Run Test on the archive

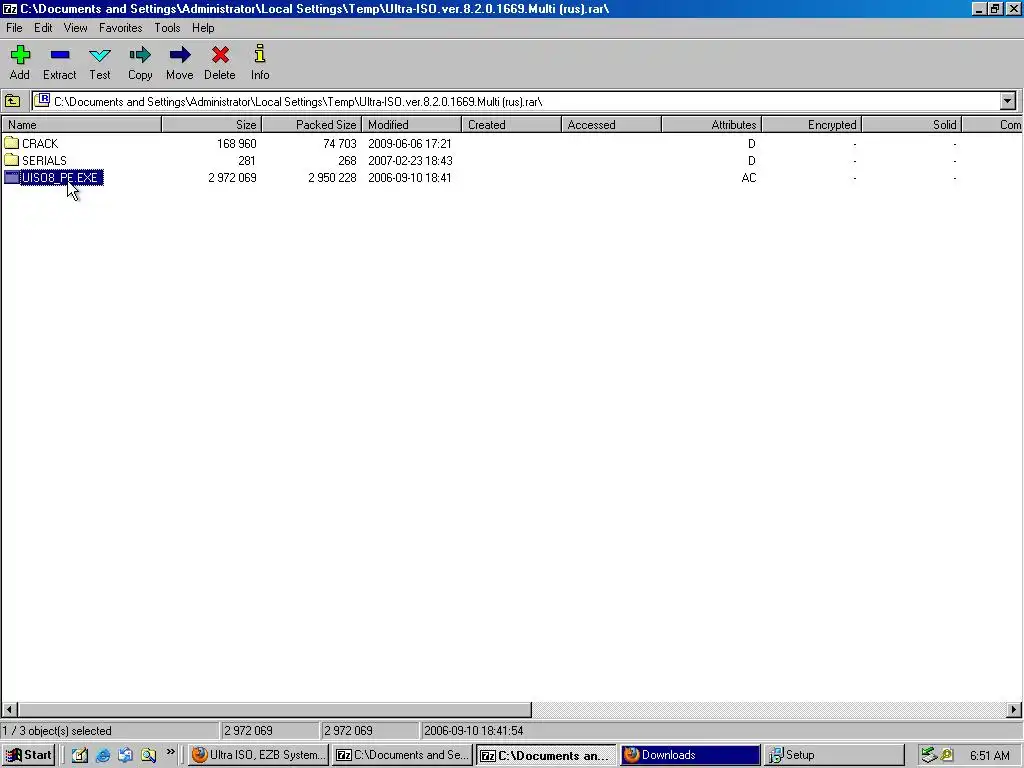pyautogui.click(x=100, y=55)
